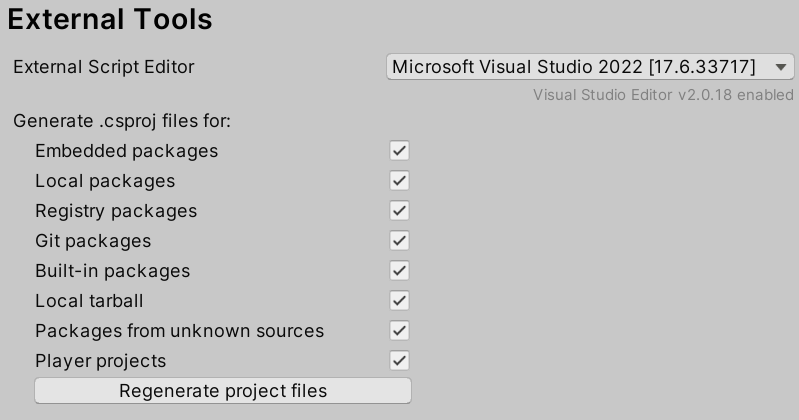This screenshot has width=799, height=420.
Task: Select the External Script Editor label
Action: [104, 67]
